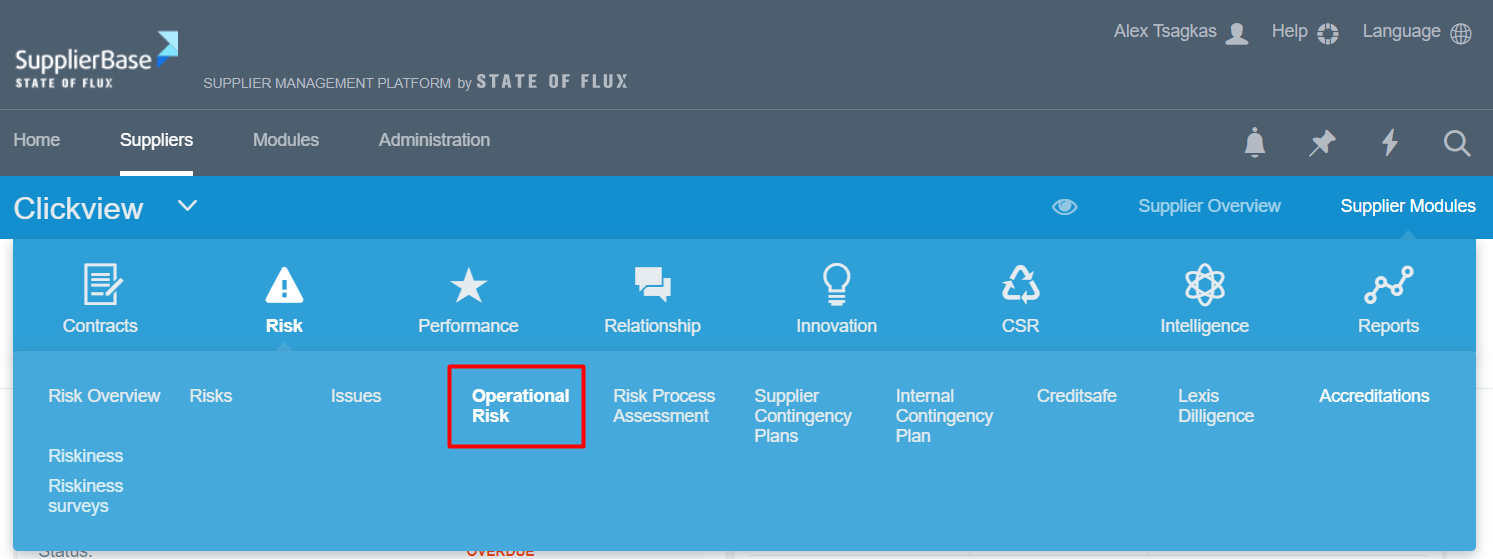The width and height of the screenshot is (1493, 559).
Task: Toggle the eye watch icon
Action: [x=1065, y=207]
